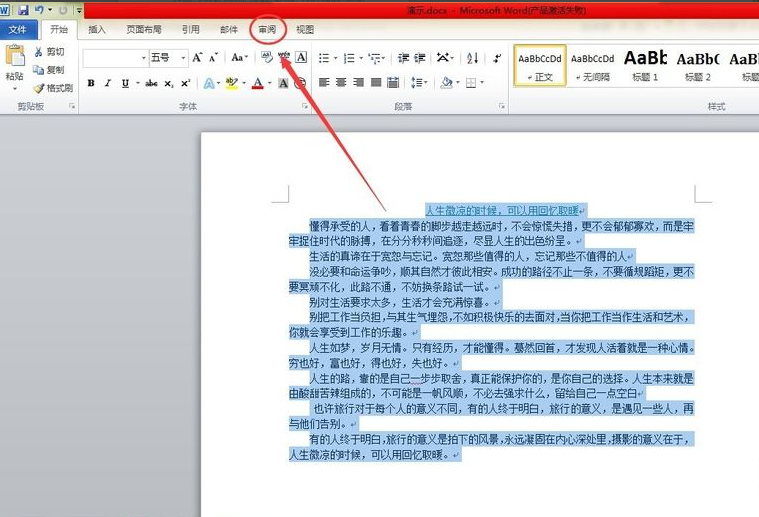Select the 标题 1 heading style

point(645,65)
